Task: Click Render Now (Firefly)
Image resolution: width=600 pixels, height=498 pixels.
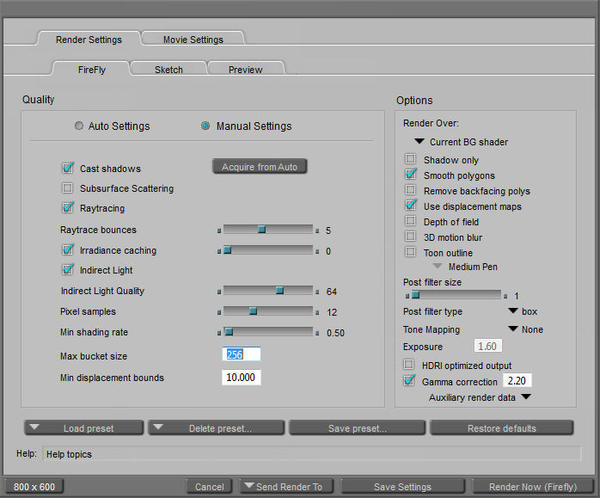Action: 532,486
